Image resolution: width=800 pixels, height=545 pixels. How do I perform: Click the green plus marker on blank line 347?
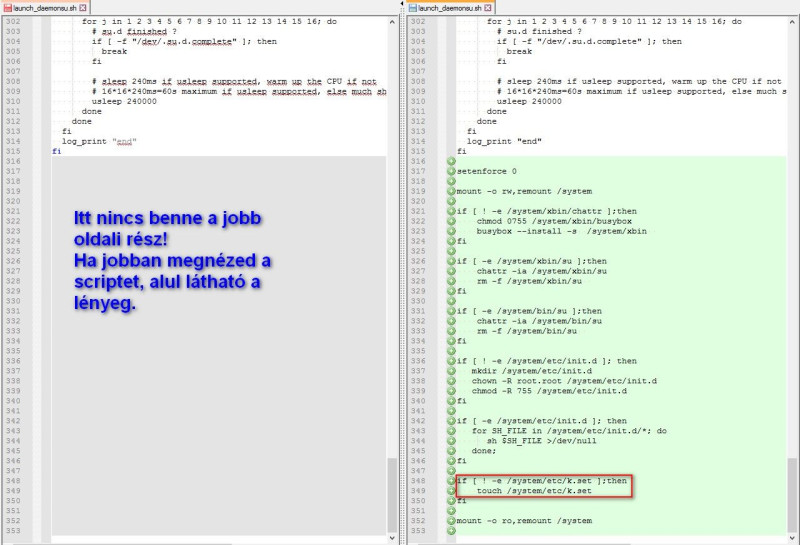[x=451, y=471]
